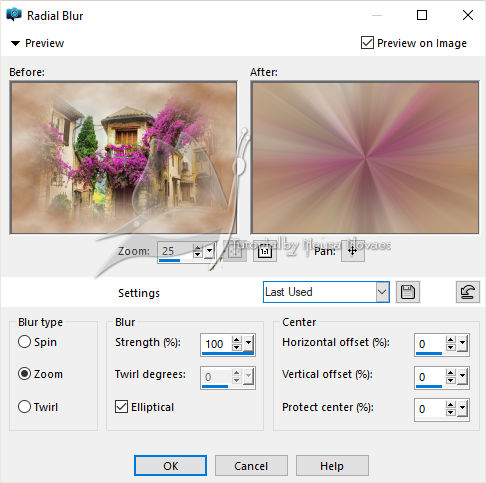
Task: Collapse the Preview section triangle
Action: [15, 43]
